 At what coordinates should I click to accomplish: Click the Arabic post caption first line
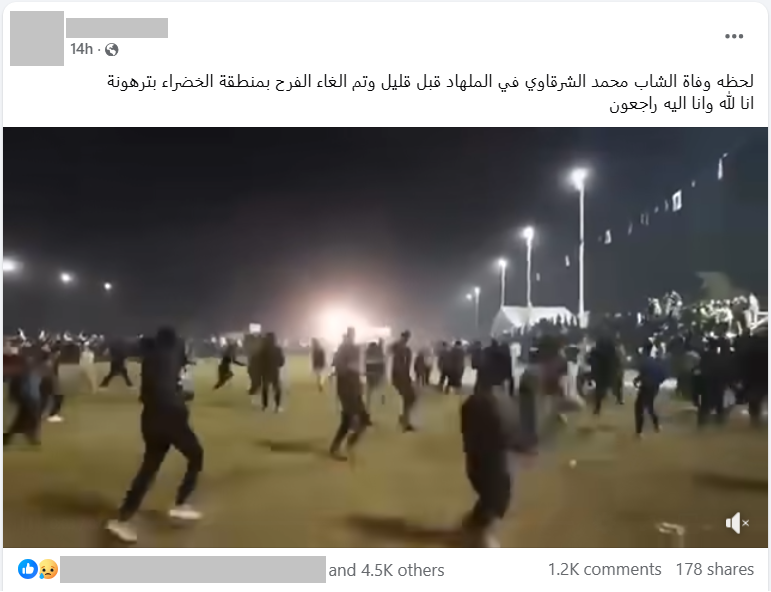(430, 82)
